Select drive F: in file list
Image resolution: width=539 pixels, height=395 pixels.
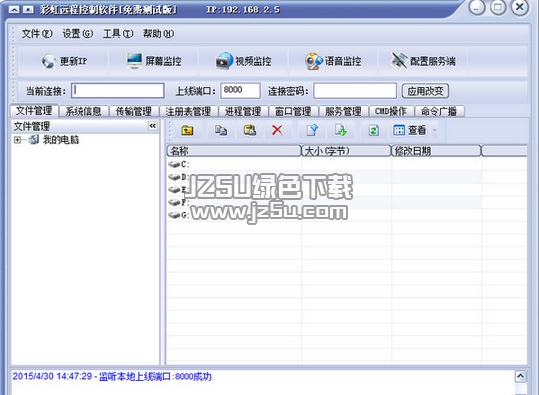[x=178, y=202]
